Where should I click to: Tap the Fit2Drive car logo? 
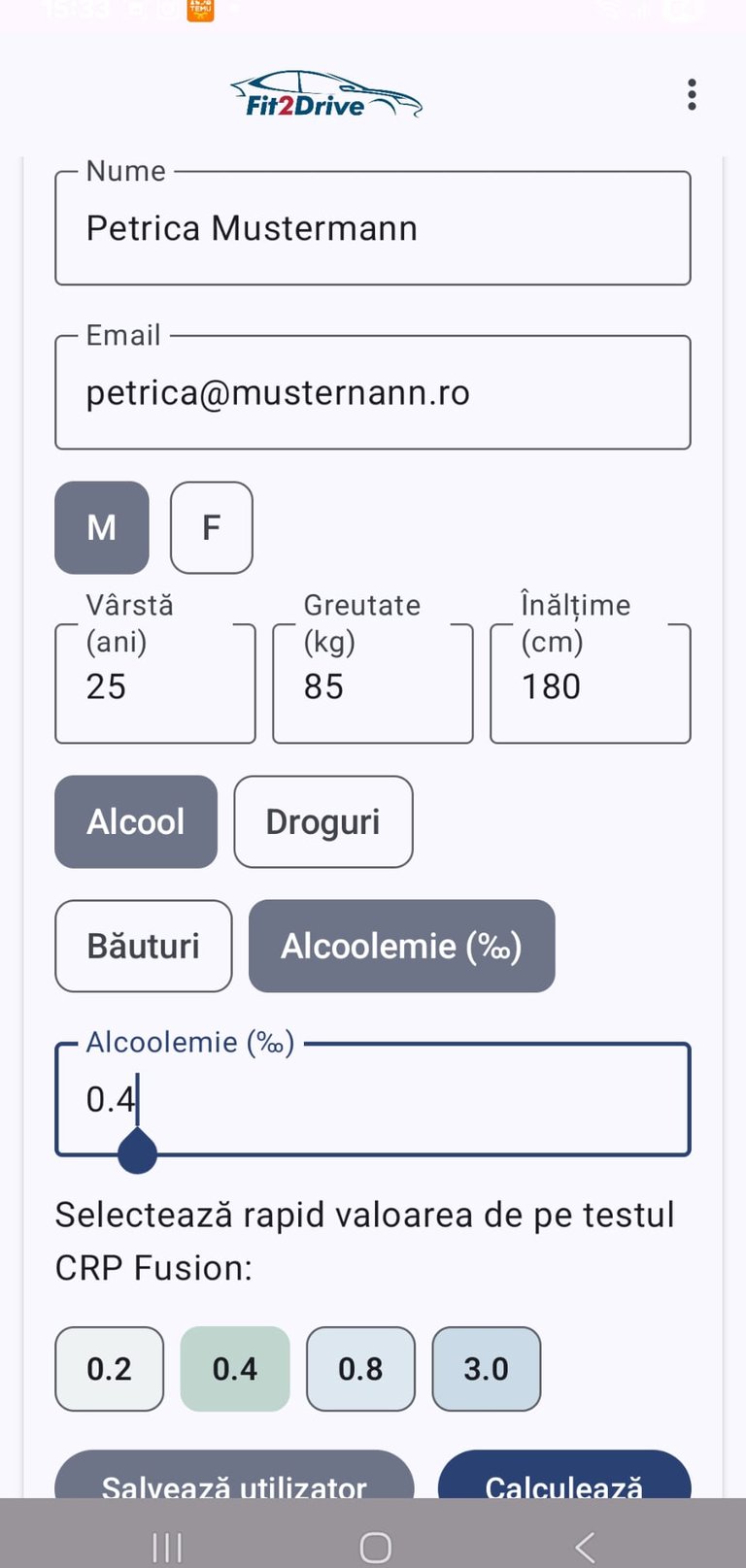326,95
